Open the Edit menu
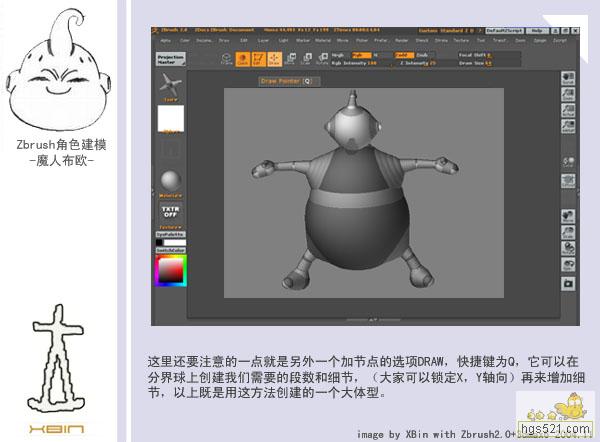This screenshot has width=600, height=442. coord(244,40)
